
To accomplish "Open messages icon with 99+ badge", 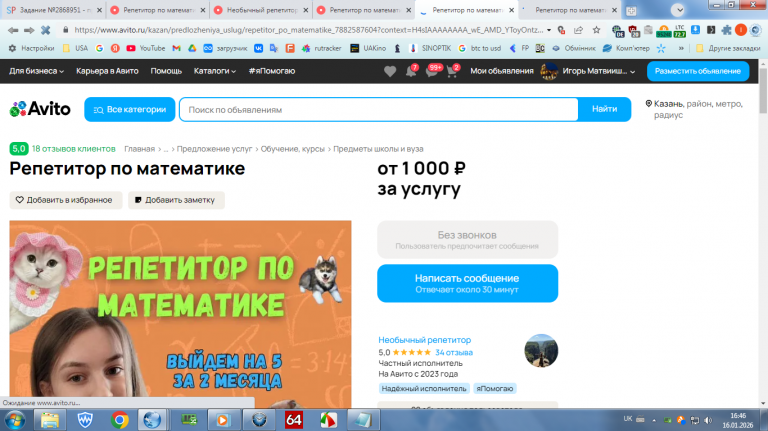I will (x=432, y=71).
